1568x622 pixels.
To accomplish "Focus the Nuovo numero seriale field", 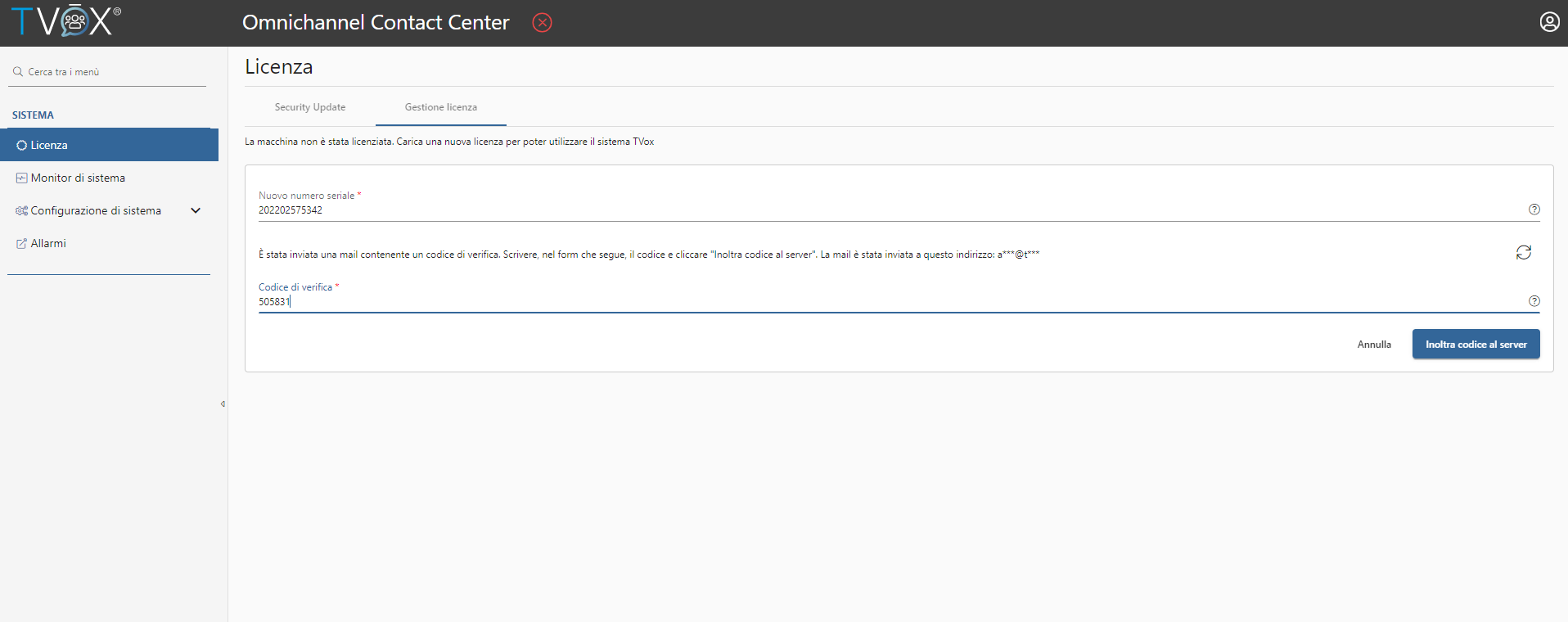I will [890, 210].
